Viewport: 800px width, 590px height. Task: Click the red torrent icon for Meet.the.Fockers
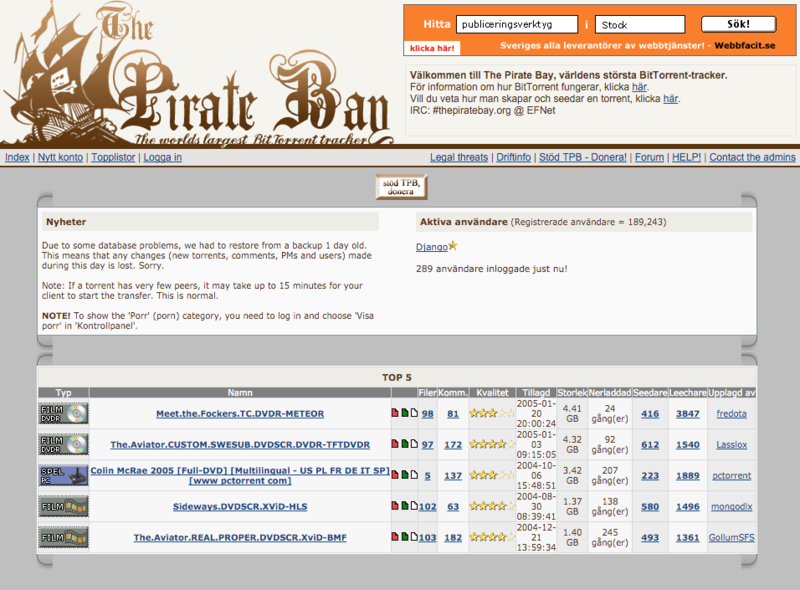pos(395,413)
